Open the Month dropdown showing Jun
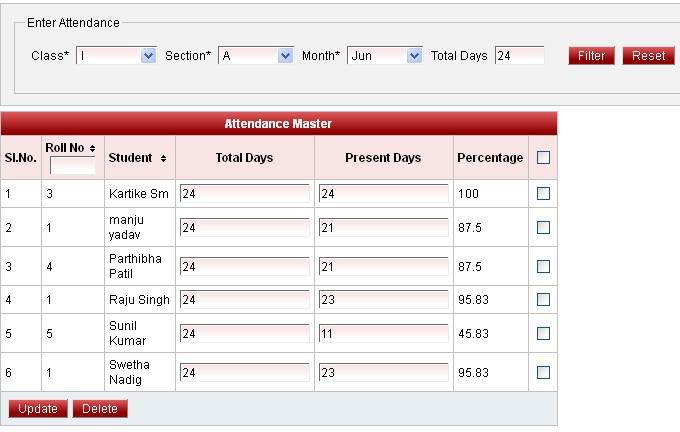The image size is (680, 432). (414, 56)
